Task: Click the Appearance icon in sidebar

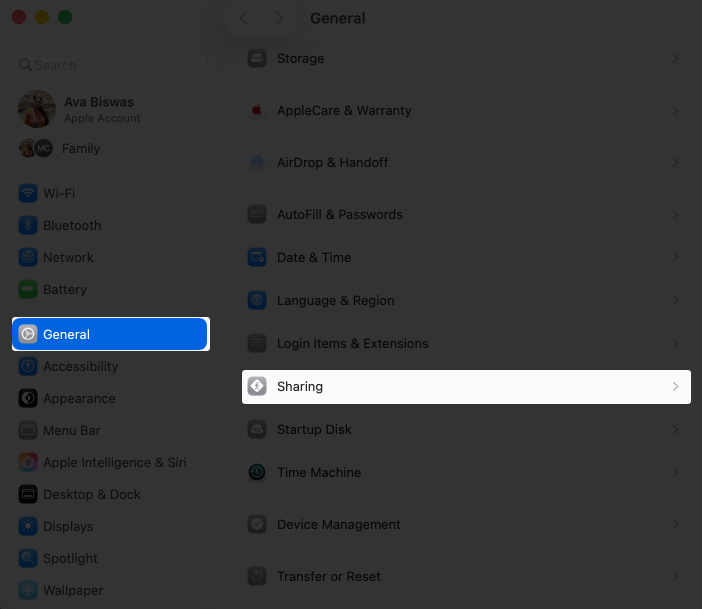Action: point(28,398)
